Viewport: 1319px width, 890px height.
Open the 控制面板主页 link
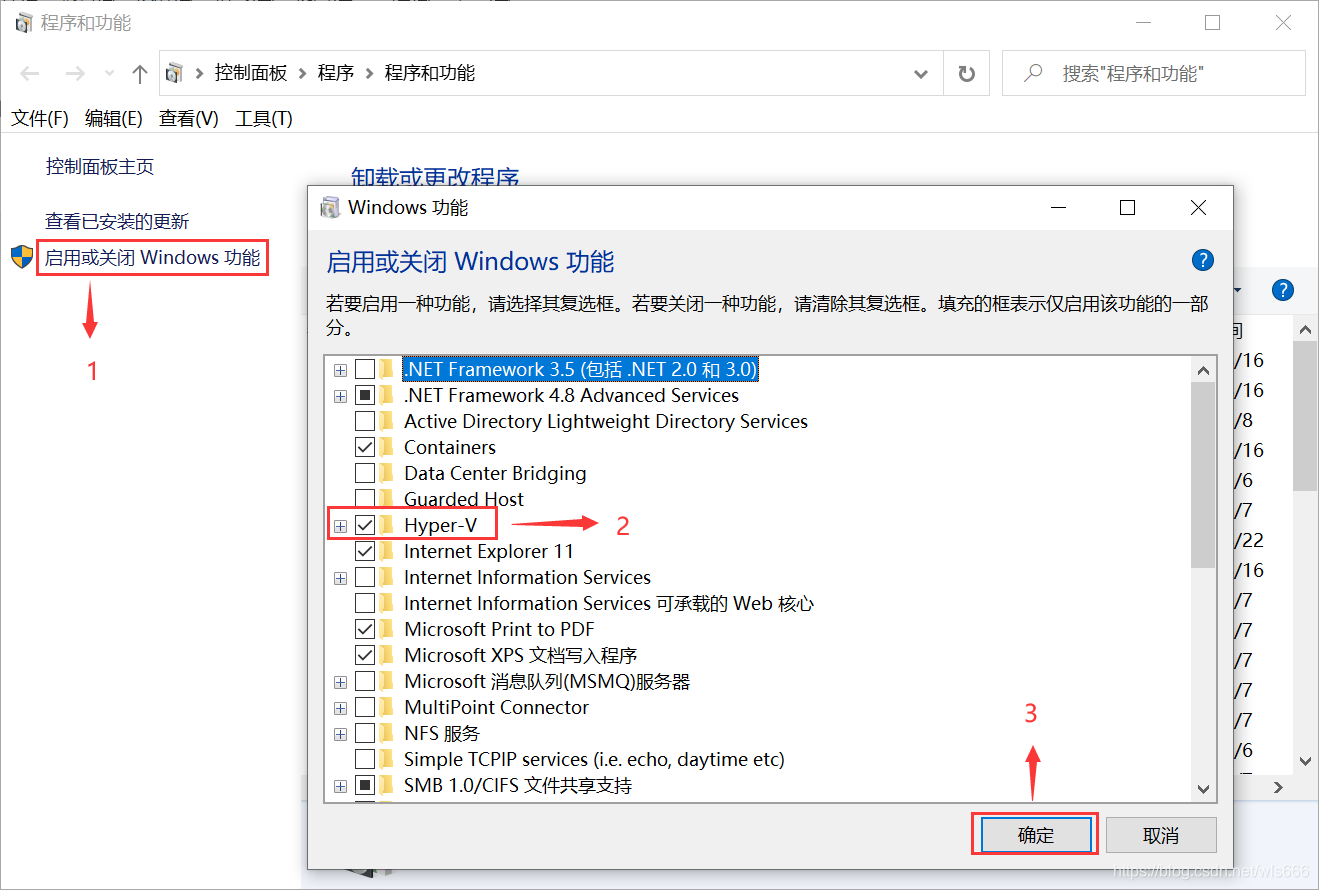[100, 167]
